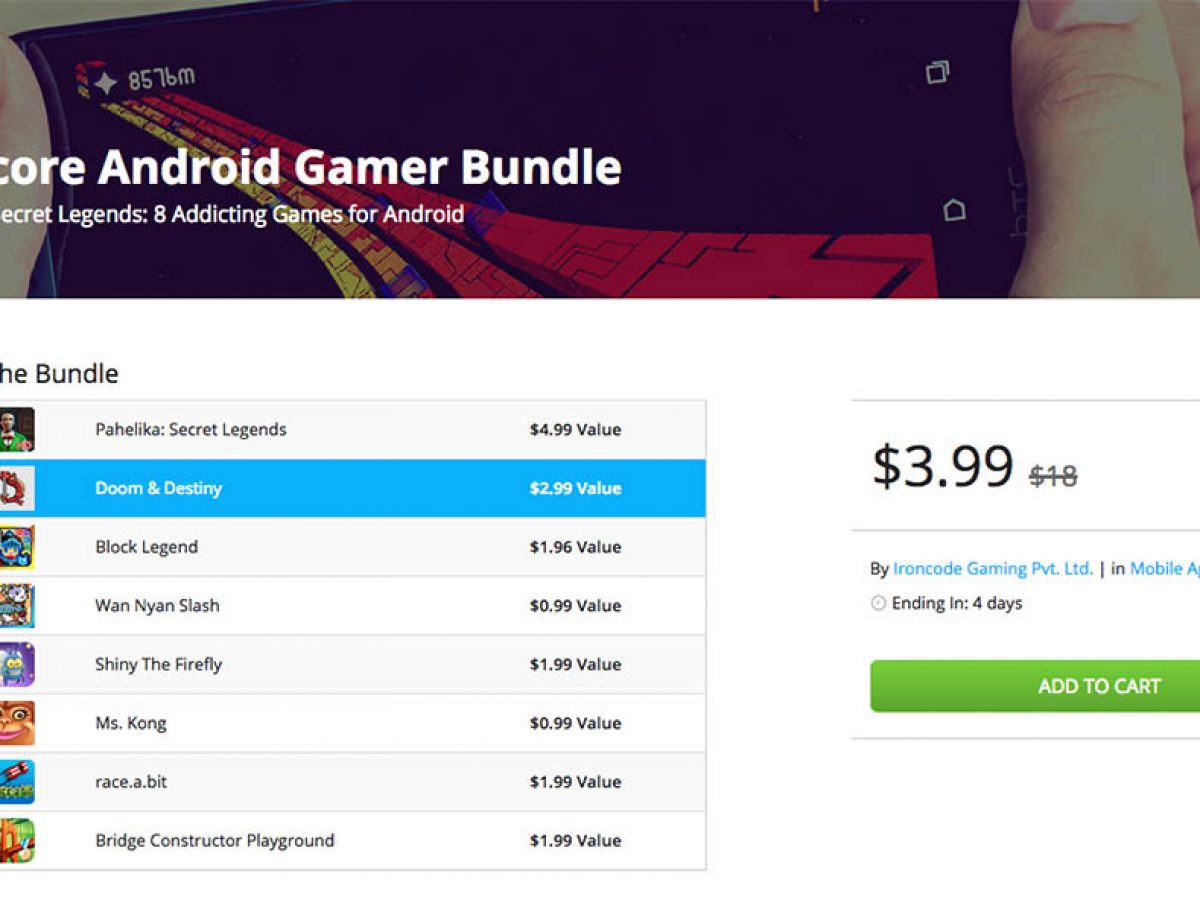Screen dimensions: 1200x900
Task: Open the Ironcode Gaming Pvt. Ltd. link
Action: click(x=992, y=569)
